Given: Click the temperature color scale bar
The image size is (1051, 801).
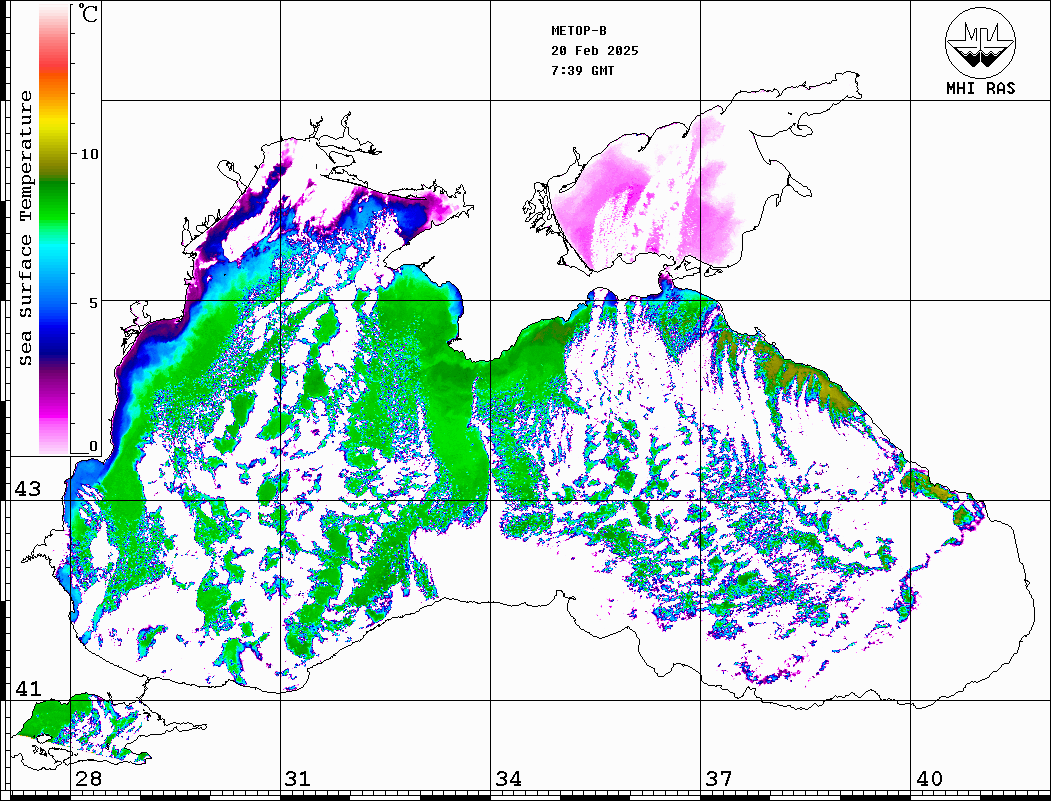Looking at the screenshot, I should (54, 230).
